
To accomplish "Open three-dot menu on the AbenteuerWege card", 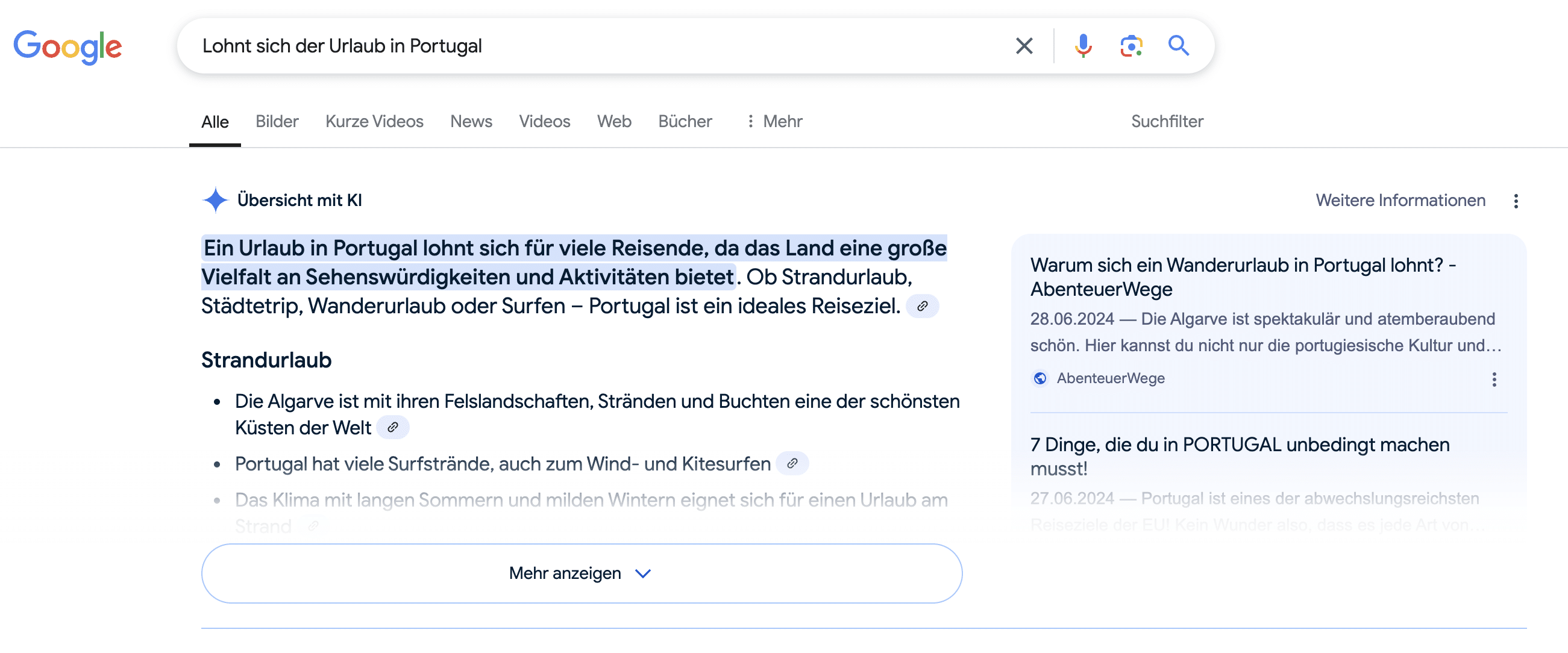I will tap(1494, 379).
